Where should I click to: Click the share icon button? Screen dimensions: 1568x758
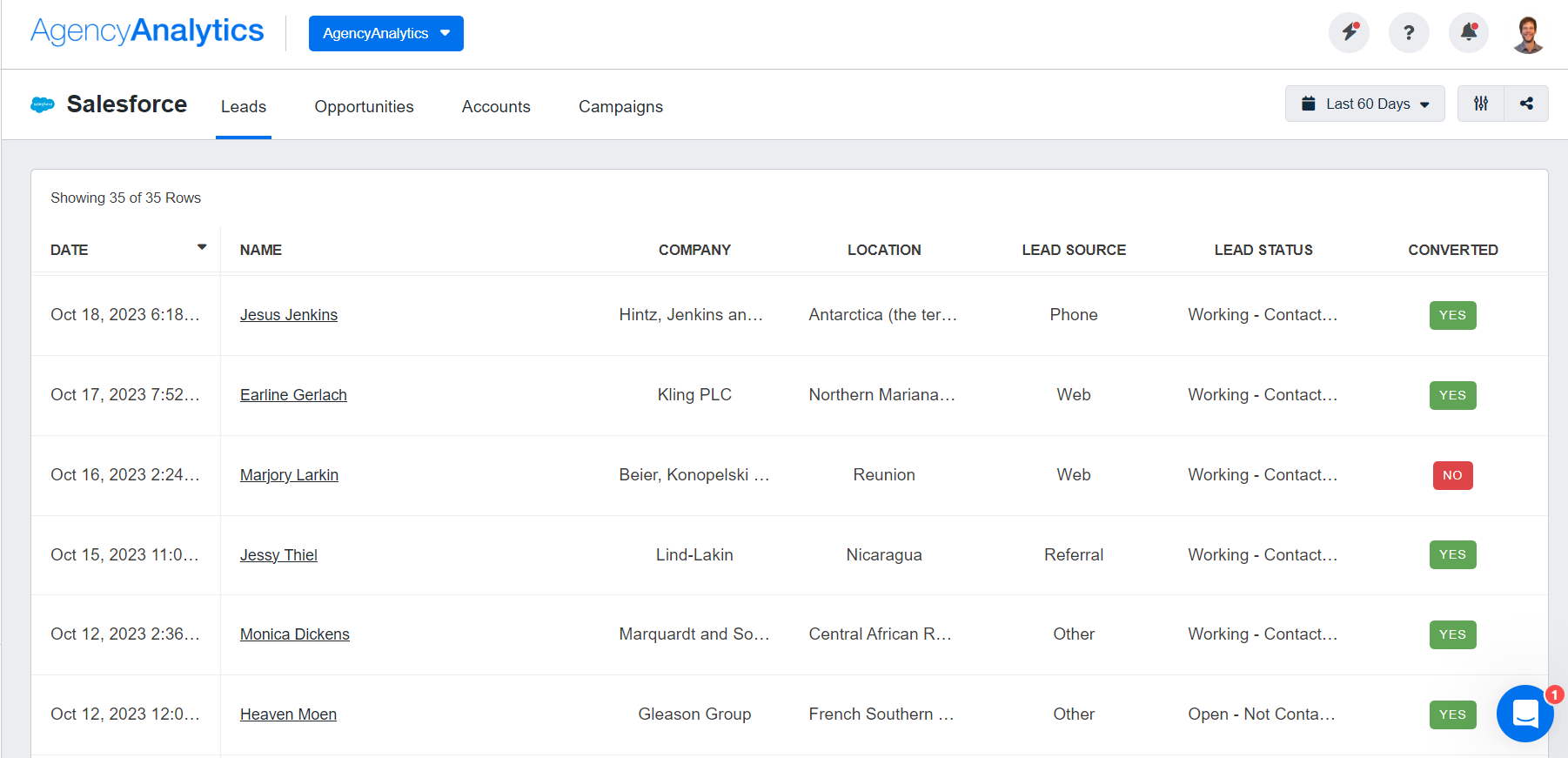pyautogui.click(x=1526, y=104)
